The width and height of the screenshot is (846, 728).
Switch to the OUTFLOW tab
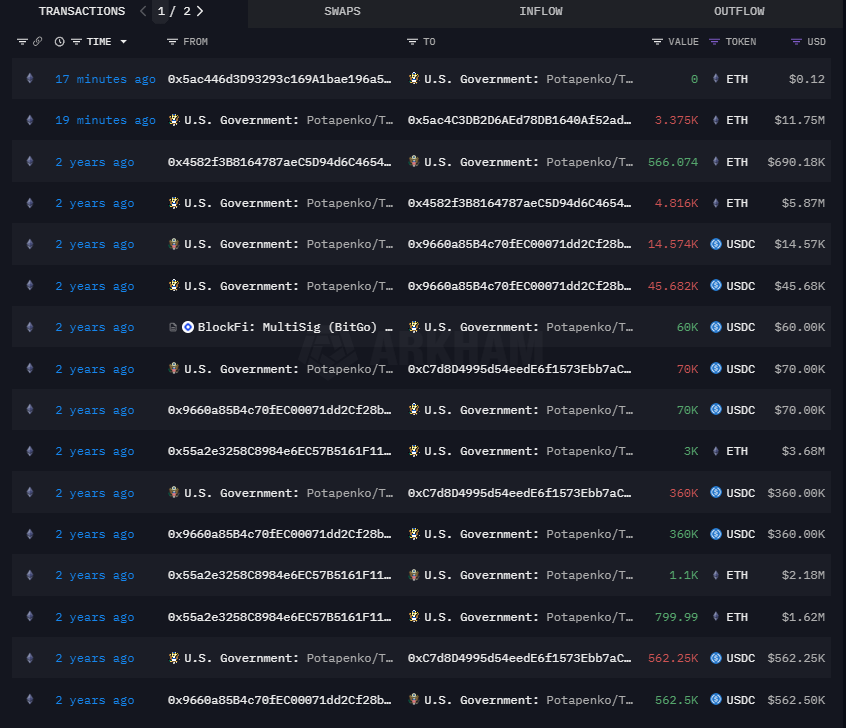click(x=739, y=12)
